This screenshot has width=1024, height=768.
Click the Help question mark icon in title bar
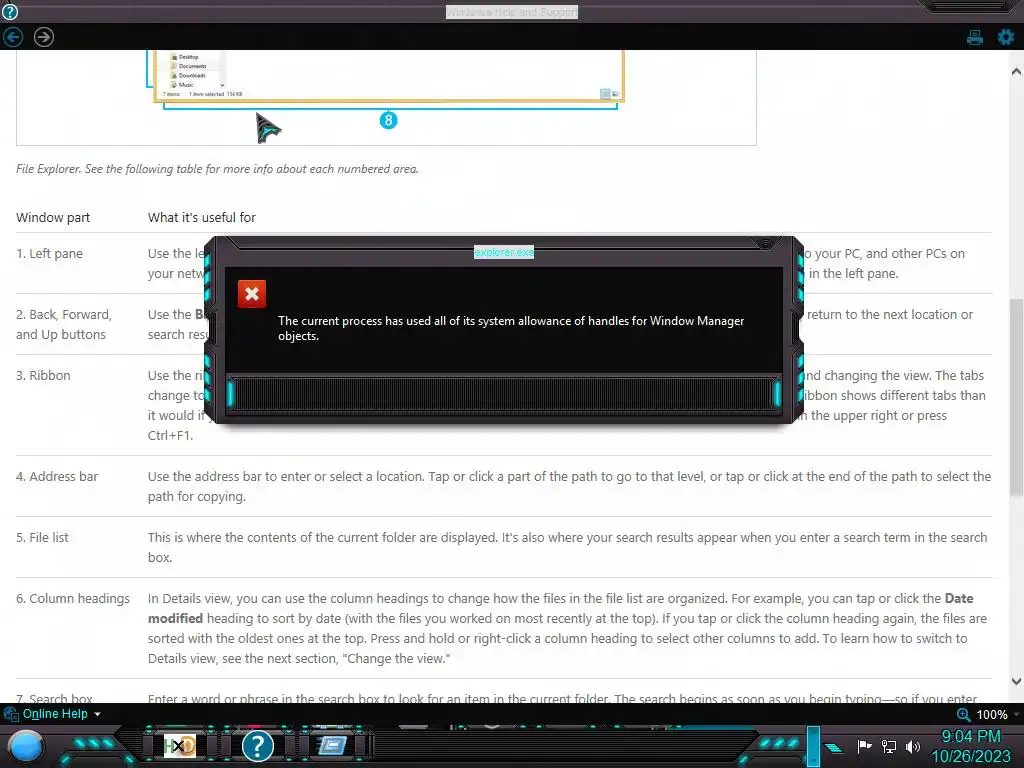pos(10,11)
